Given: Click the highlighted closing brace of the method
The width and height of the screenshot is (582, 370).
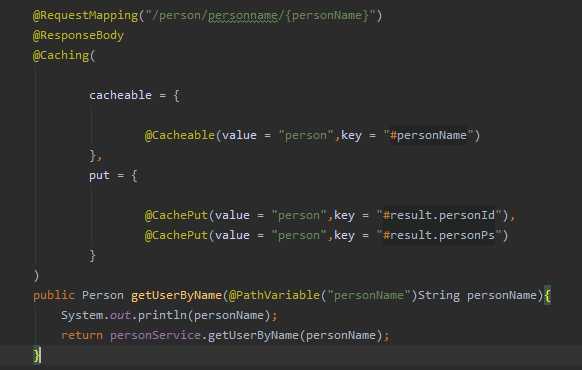Looking at the screenshot, I should 37,355.
